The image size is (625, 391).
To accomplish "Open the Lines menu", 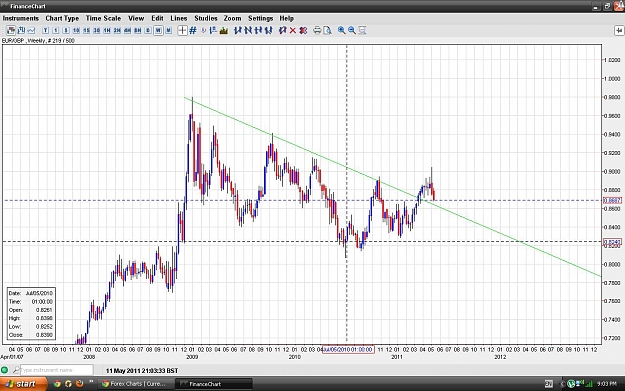I will pos(179,18).
